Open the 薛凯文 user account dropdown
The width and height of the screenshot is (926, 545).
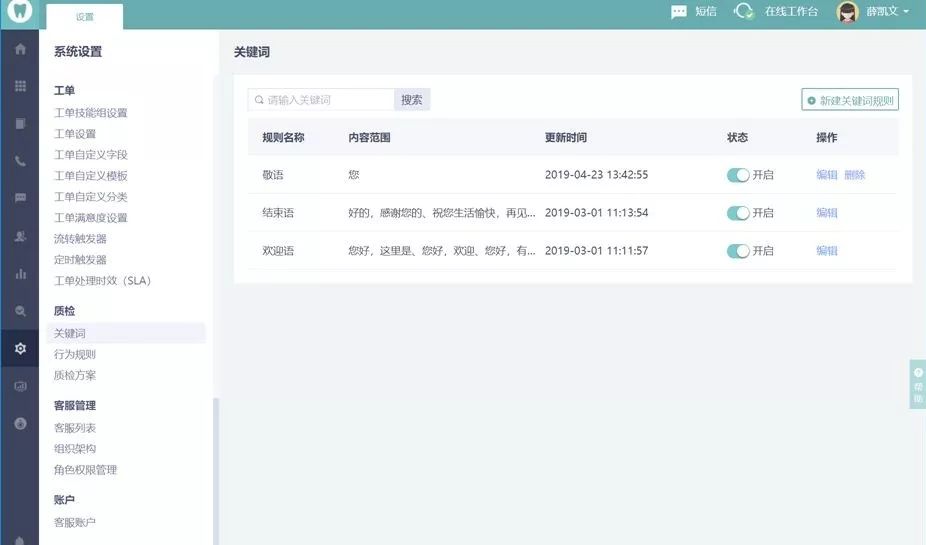873,12
